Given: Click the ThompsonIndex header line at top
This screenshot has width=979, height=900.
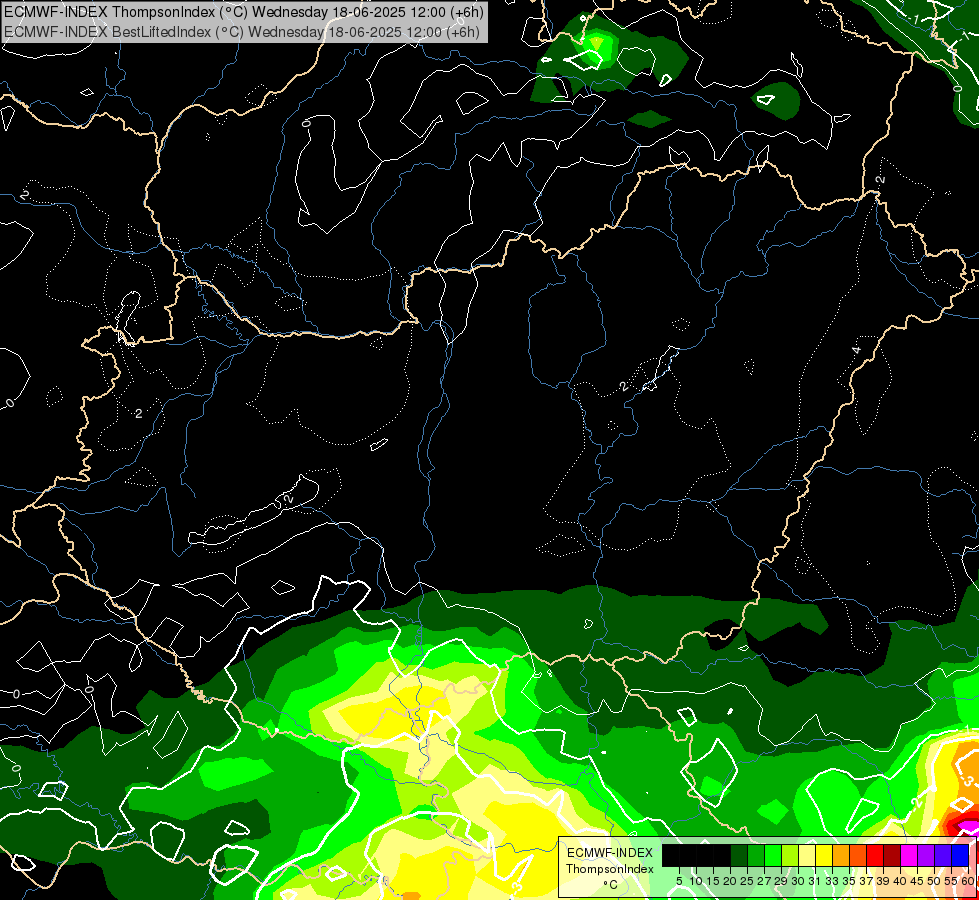Looking at the screenshot, I should (244, 12).
